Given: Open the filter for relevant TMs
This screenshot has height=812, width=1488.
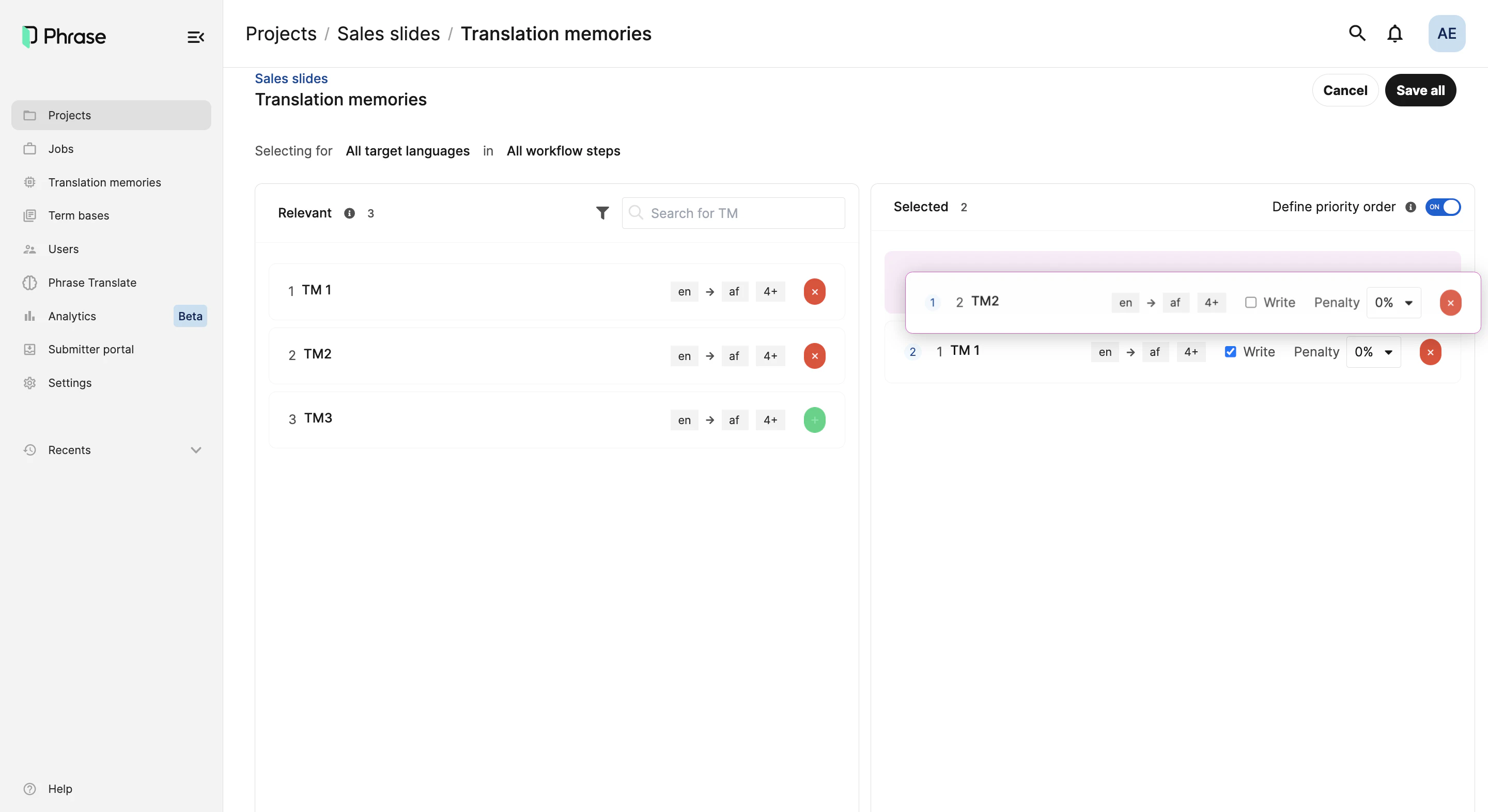Looking at the screenshot, I should click(602, 212).
